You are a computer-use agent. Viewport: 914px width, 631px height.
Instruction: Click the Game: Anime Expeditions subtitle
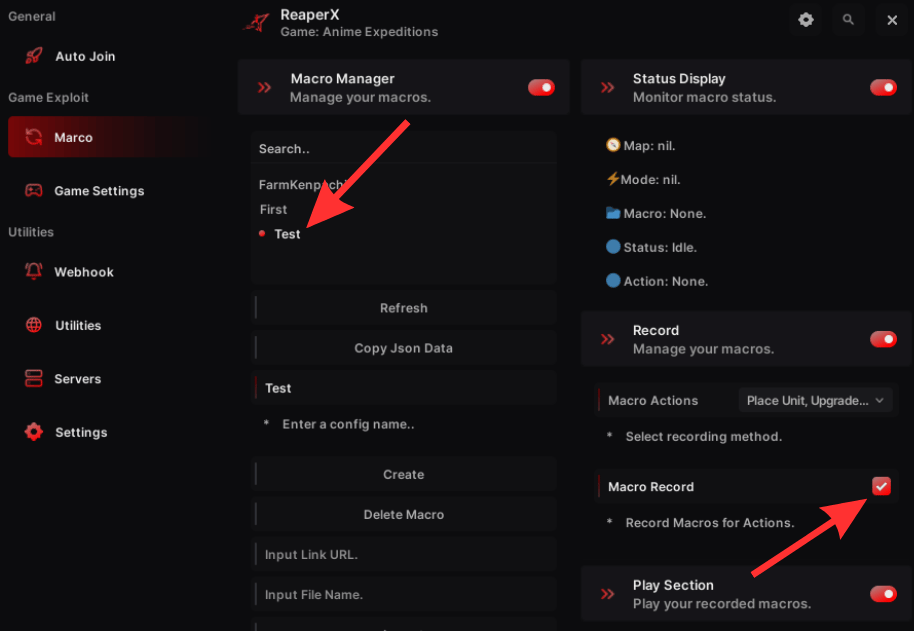coord(359,31)
